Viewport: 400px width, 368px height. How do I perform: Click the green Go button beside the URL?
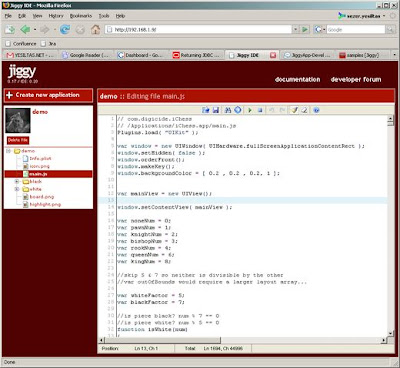[x=305, y=30]
